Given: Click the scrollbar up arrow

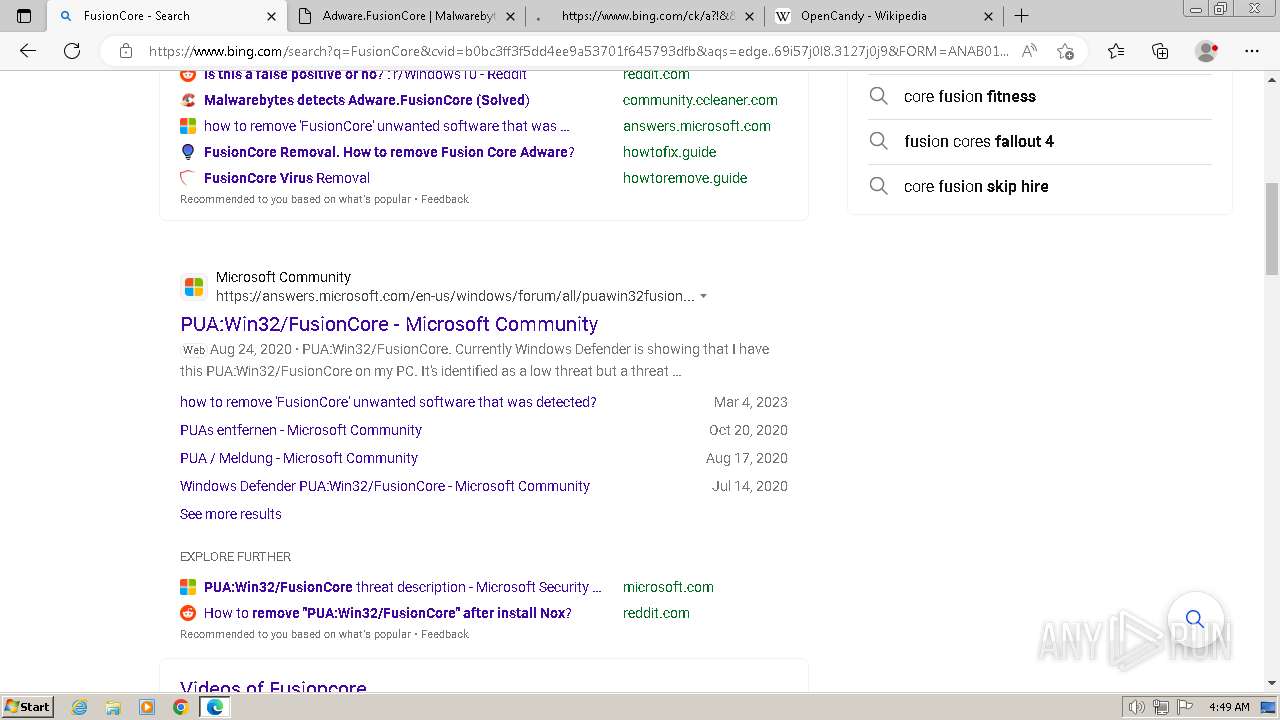Looking at the screenshot, I should 1271,78.
